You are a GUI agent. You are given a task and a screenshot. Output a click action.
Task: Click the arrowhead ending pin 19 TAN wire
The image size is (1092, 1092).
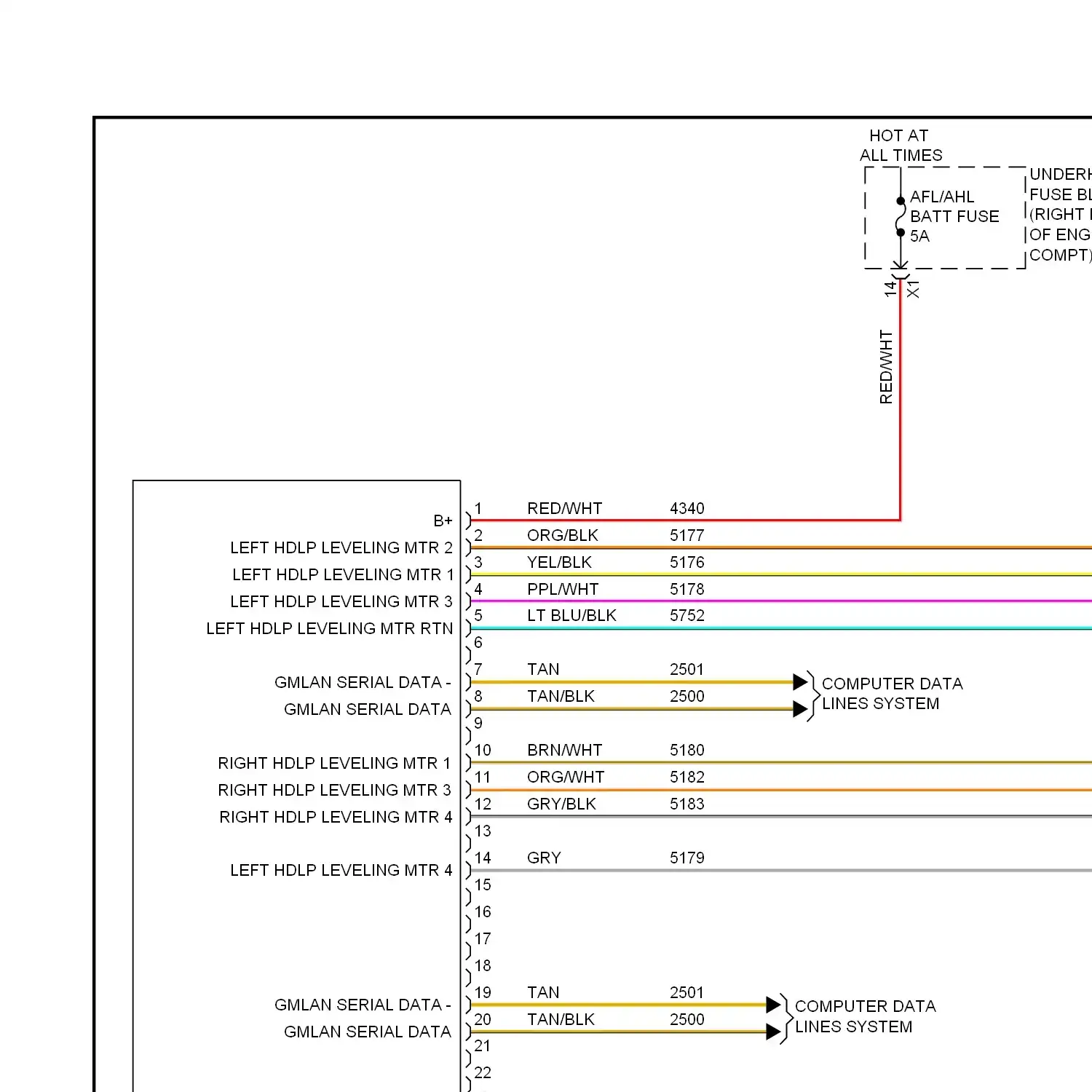coord(773,1005)
